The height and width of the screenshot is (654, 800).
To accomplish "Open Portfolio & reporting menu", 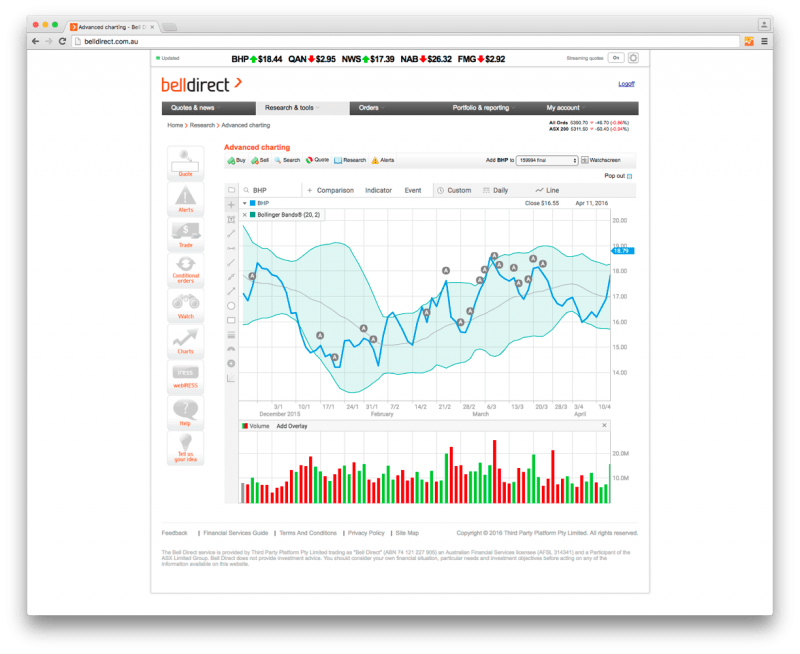I will [490, 108].
